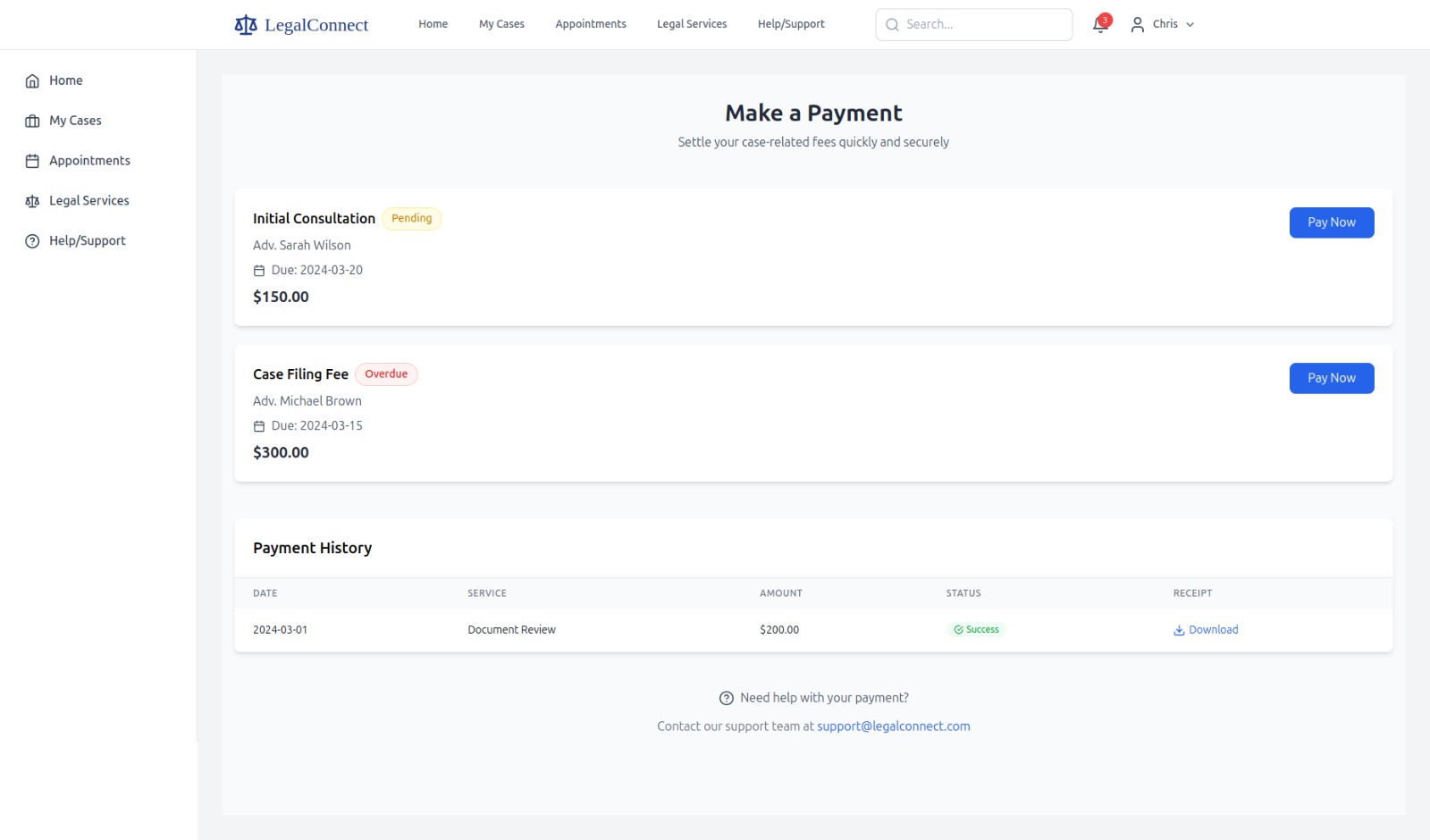Open Home in the top navigation

(x=433, y=24)
